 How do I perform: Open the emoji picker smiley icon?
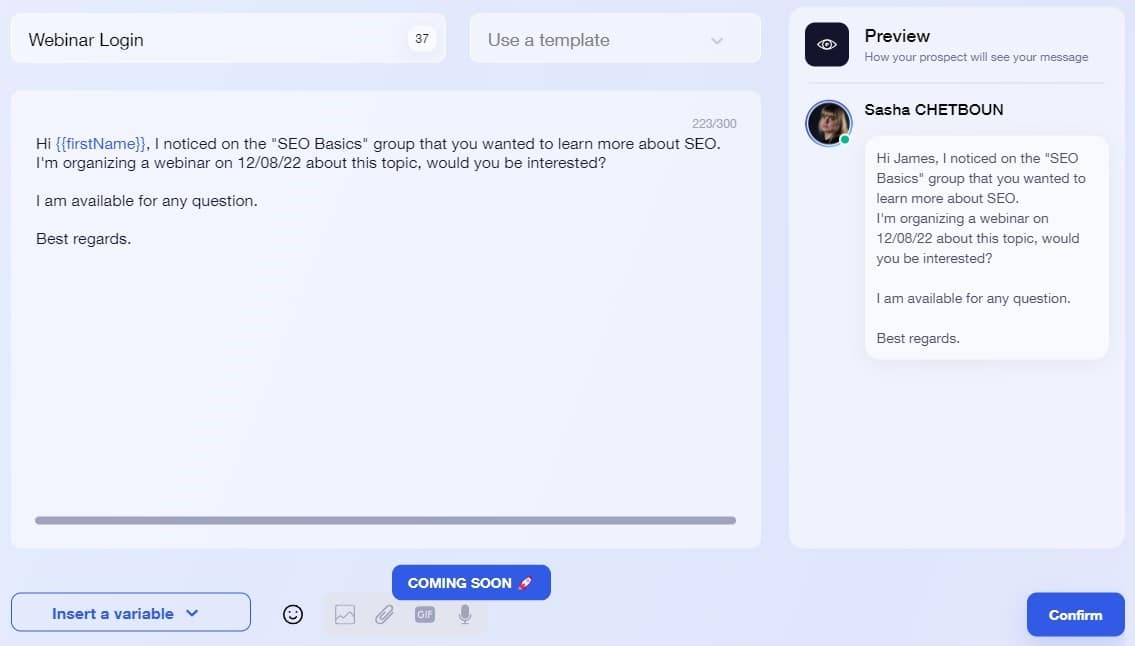[292, 614]
